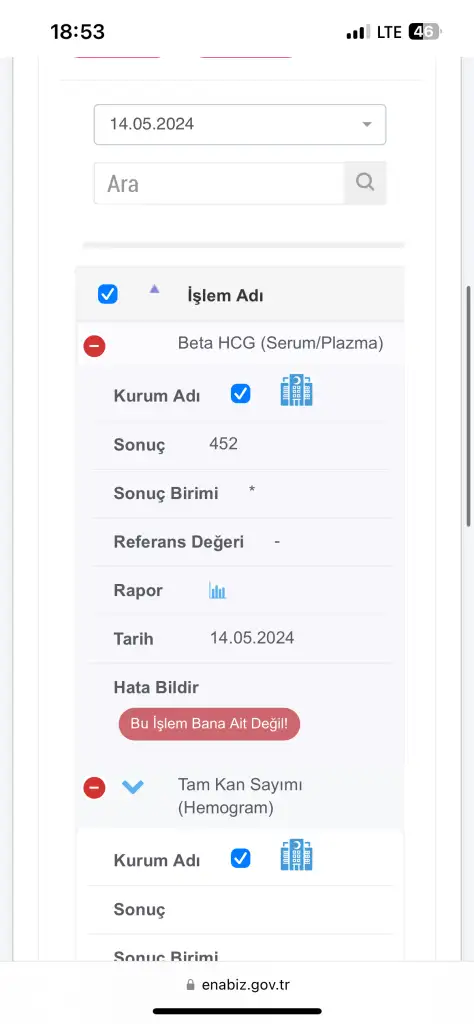
Task: Sort by İşlem Adı using the triangle arrow
Action: pyautogui.click(x=154, y=289)
